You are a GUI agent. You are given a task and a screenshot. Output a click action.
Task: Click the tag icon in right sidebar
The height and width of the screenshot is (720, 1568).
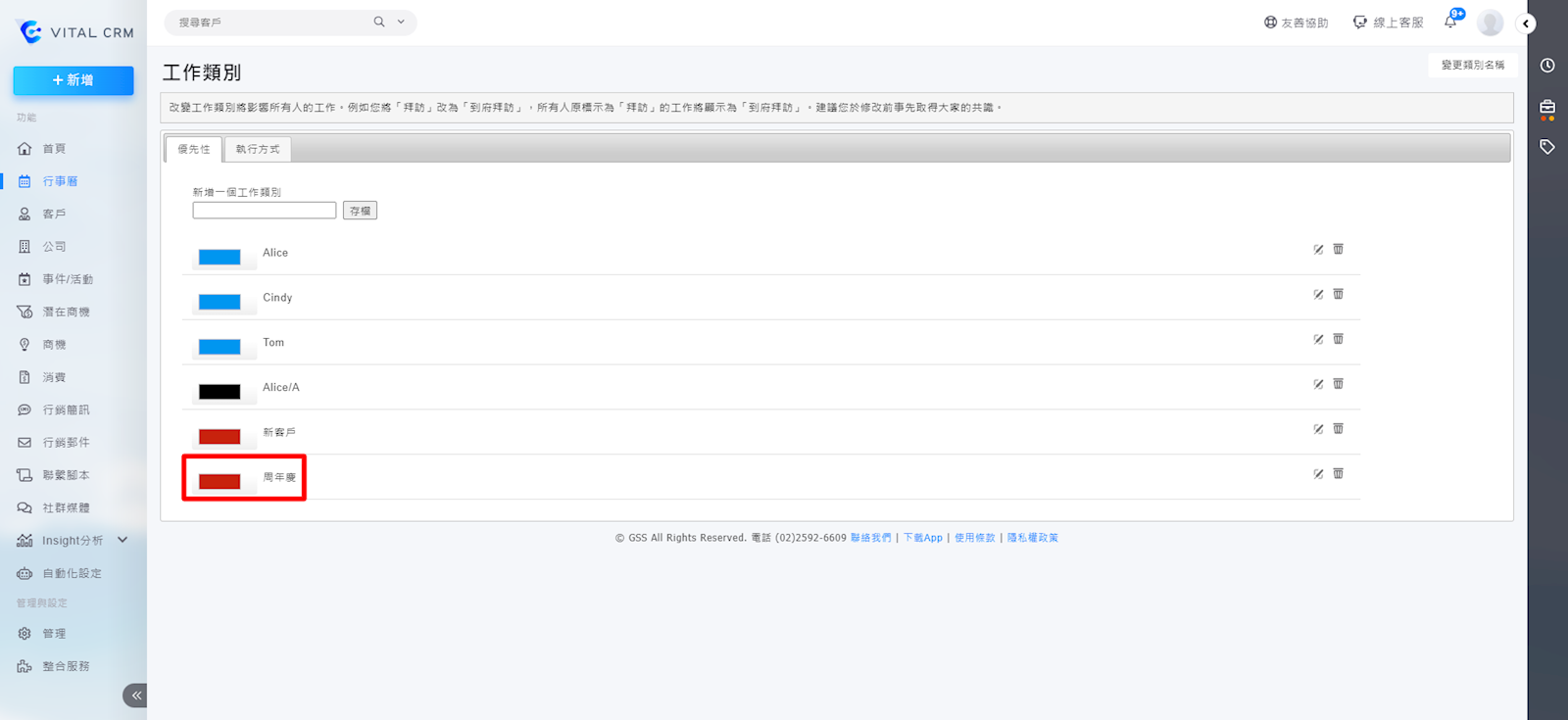pyautogui.click(x=1547, y=147)
